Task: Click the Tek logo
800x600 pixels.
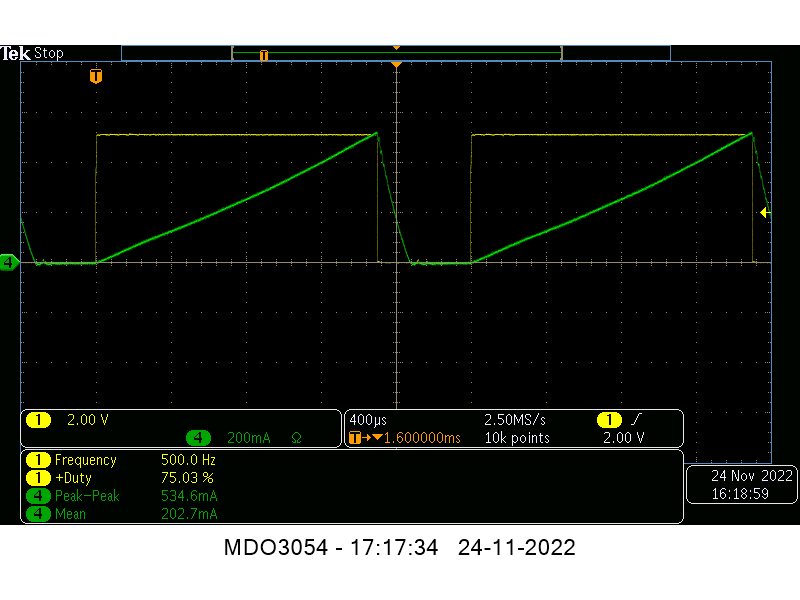Action: (x=16, y=53)
